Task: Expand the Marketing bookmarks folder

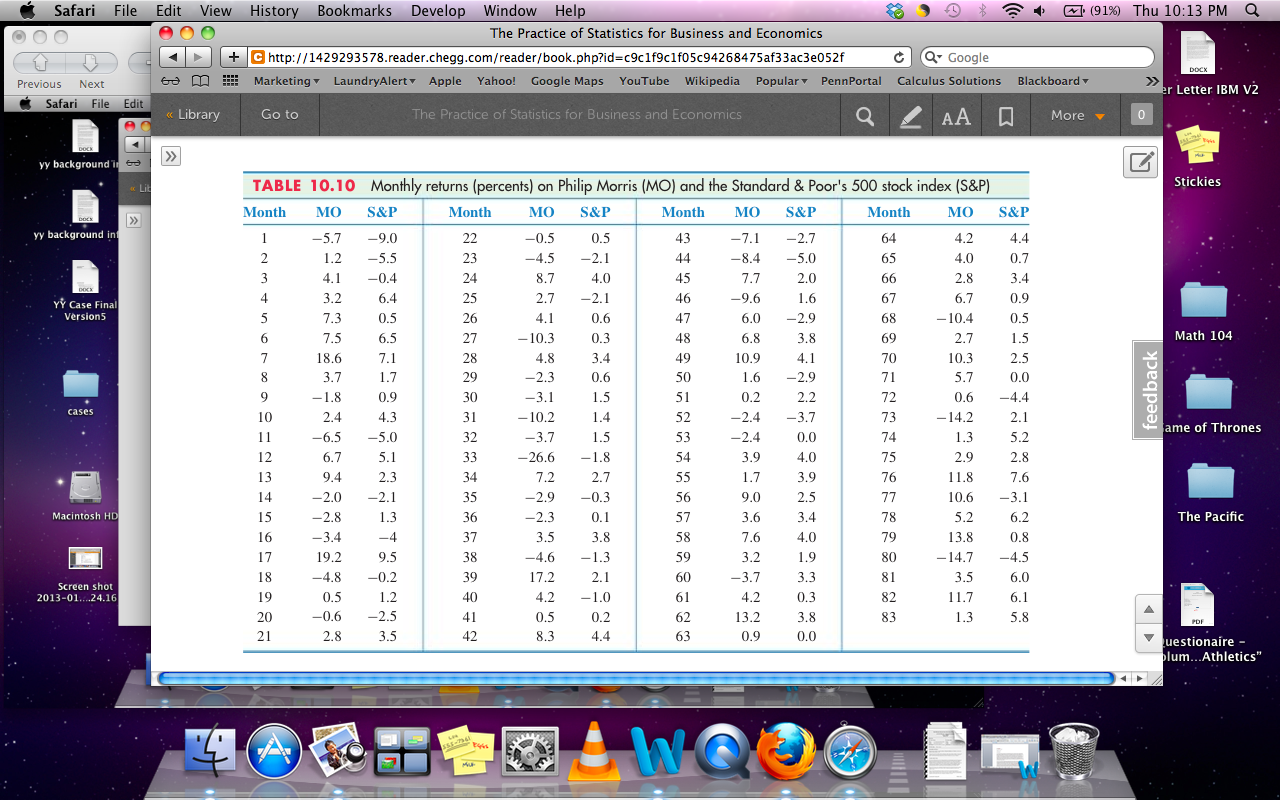Action: (286, 81)
